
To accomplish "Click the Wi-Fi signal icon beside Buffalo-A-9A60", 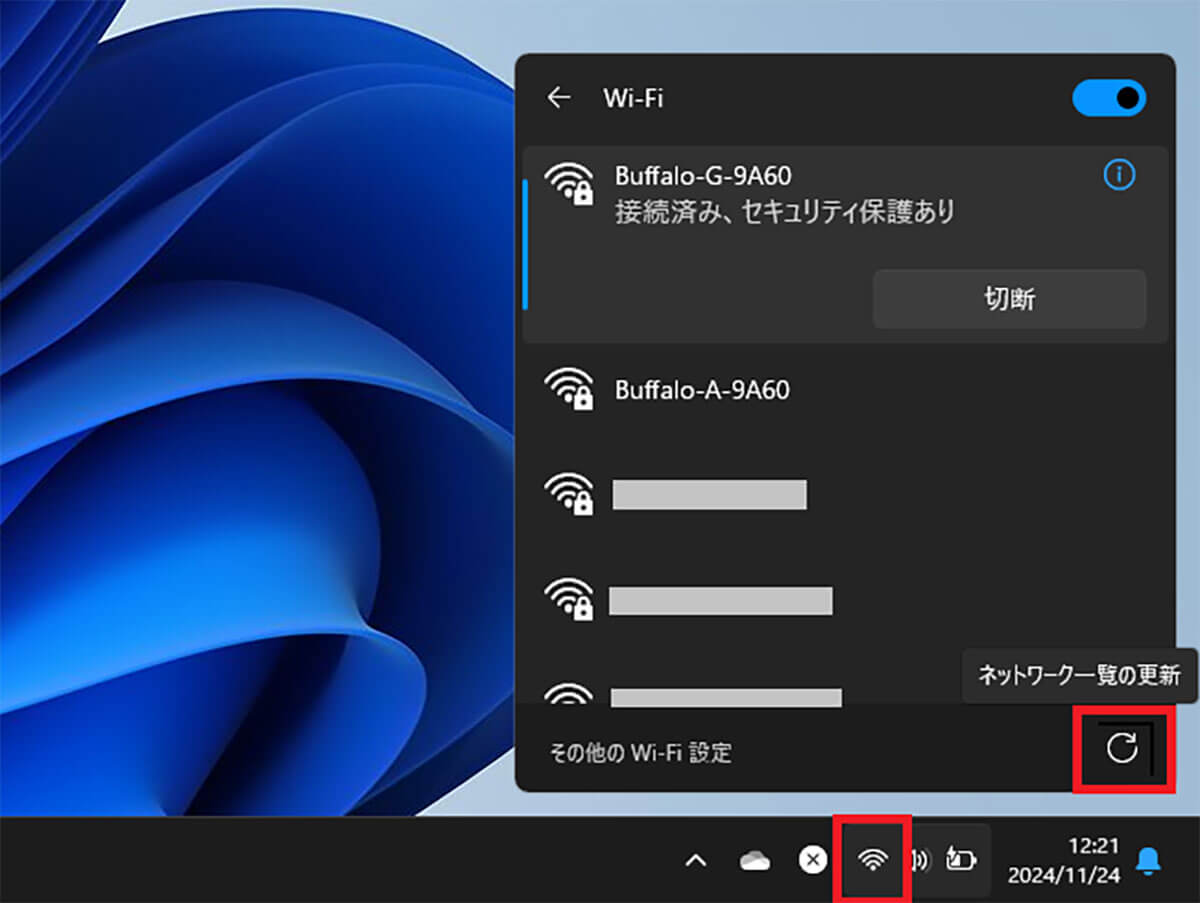I will 568,388.
